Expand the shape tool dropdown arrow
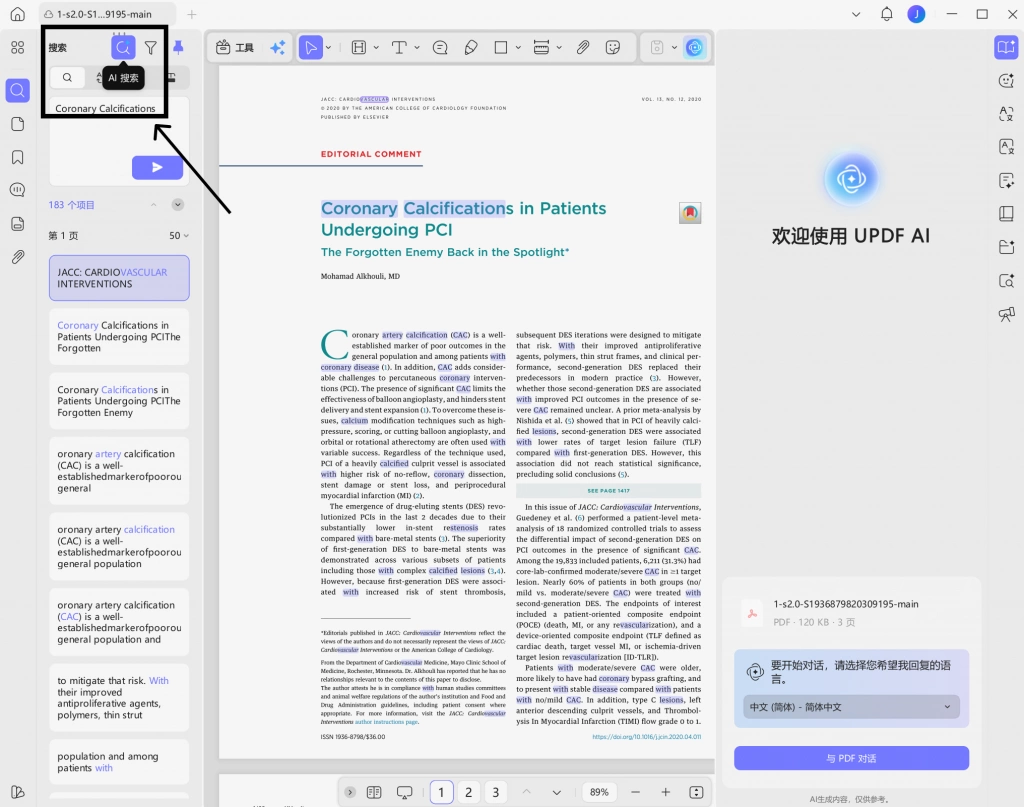This screenshot has height=807, width=1024. tap(518, 48)
